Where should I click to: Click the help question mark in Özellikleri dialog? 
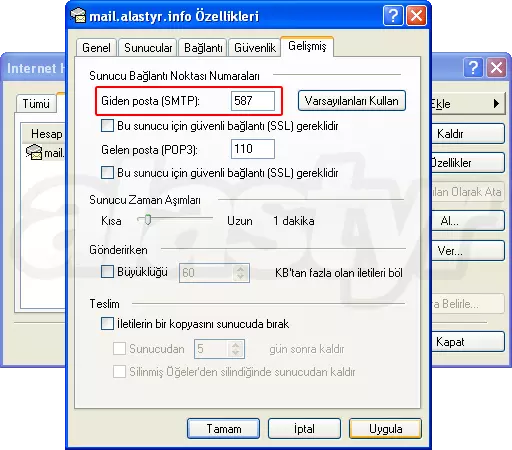[393, 15]
